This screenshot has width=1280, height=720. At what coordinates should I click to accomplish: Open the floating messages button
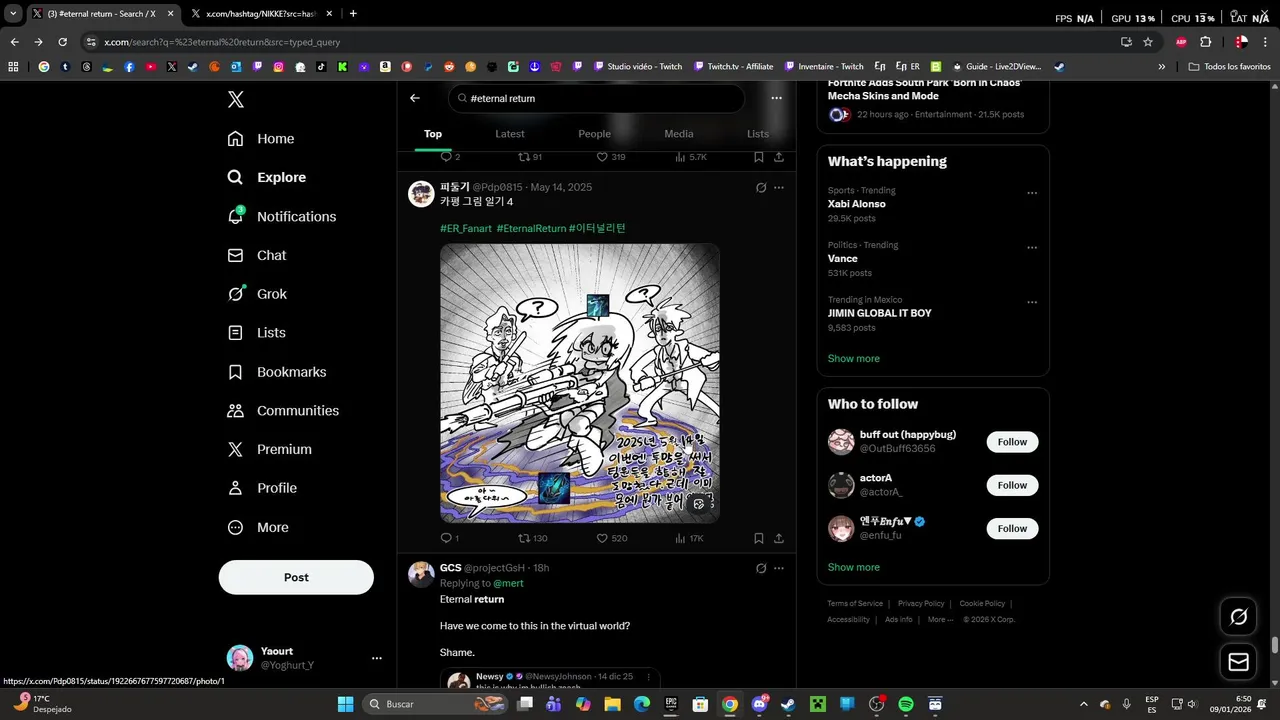[x=1238, y=662]
